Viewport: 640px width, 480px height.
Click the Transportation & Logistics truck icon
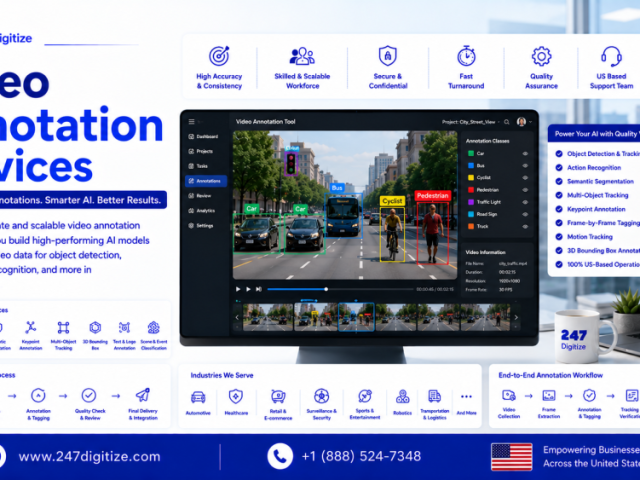434,396
